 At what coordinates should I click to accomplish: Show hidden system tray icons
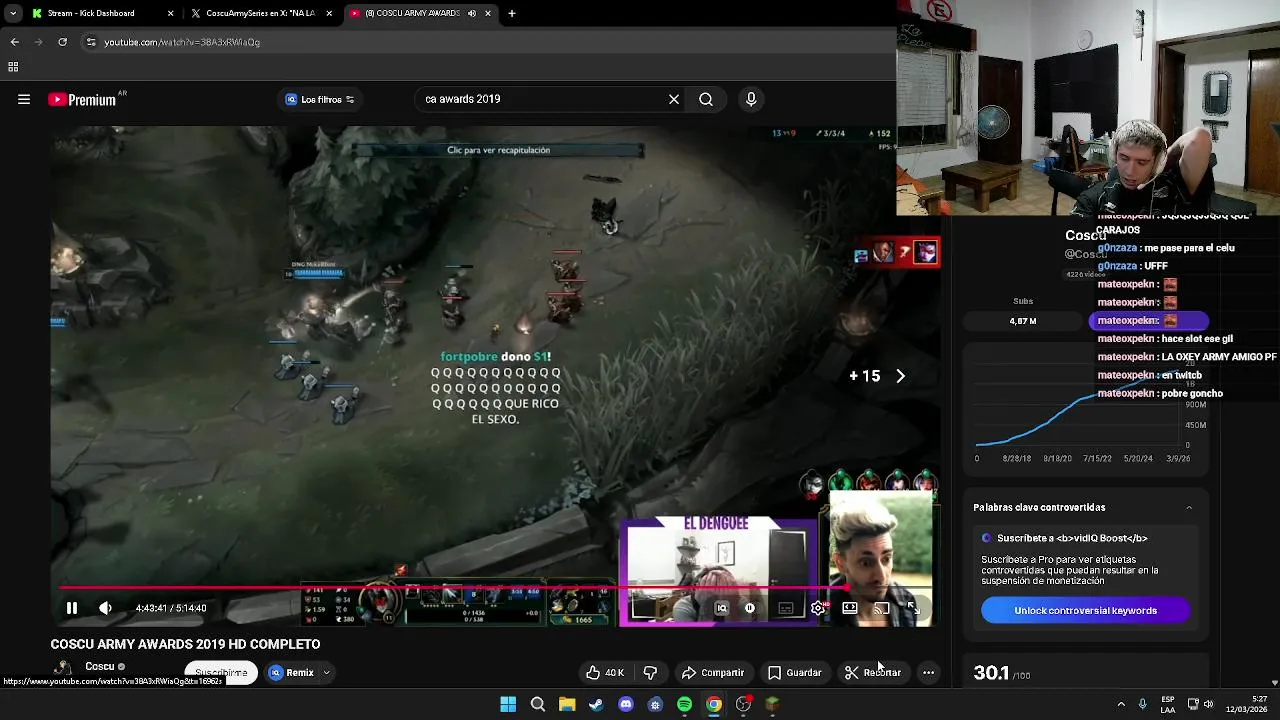tap(1121, 704)
